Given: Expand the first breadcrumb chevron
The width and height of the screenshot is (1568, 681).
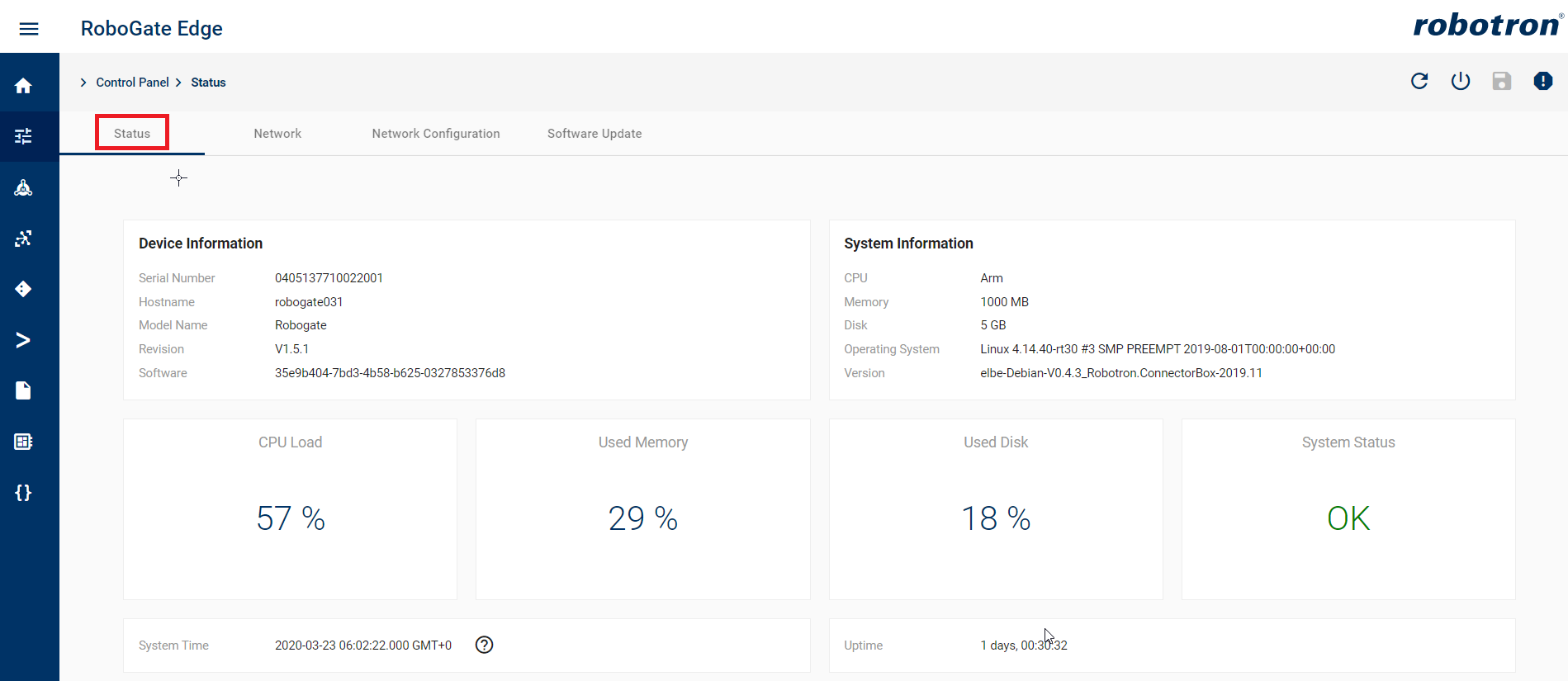Looking at the screenshot, I should [x=83, y=83].
